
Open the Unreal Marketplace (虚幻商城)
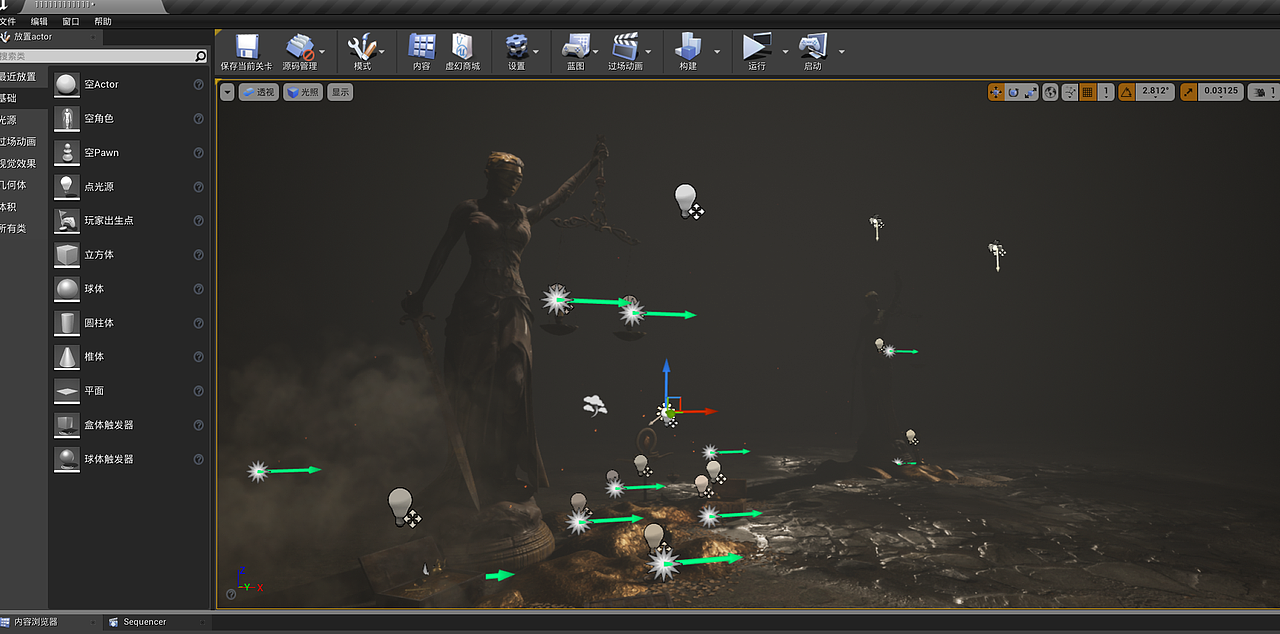click(x=462, y=50)
